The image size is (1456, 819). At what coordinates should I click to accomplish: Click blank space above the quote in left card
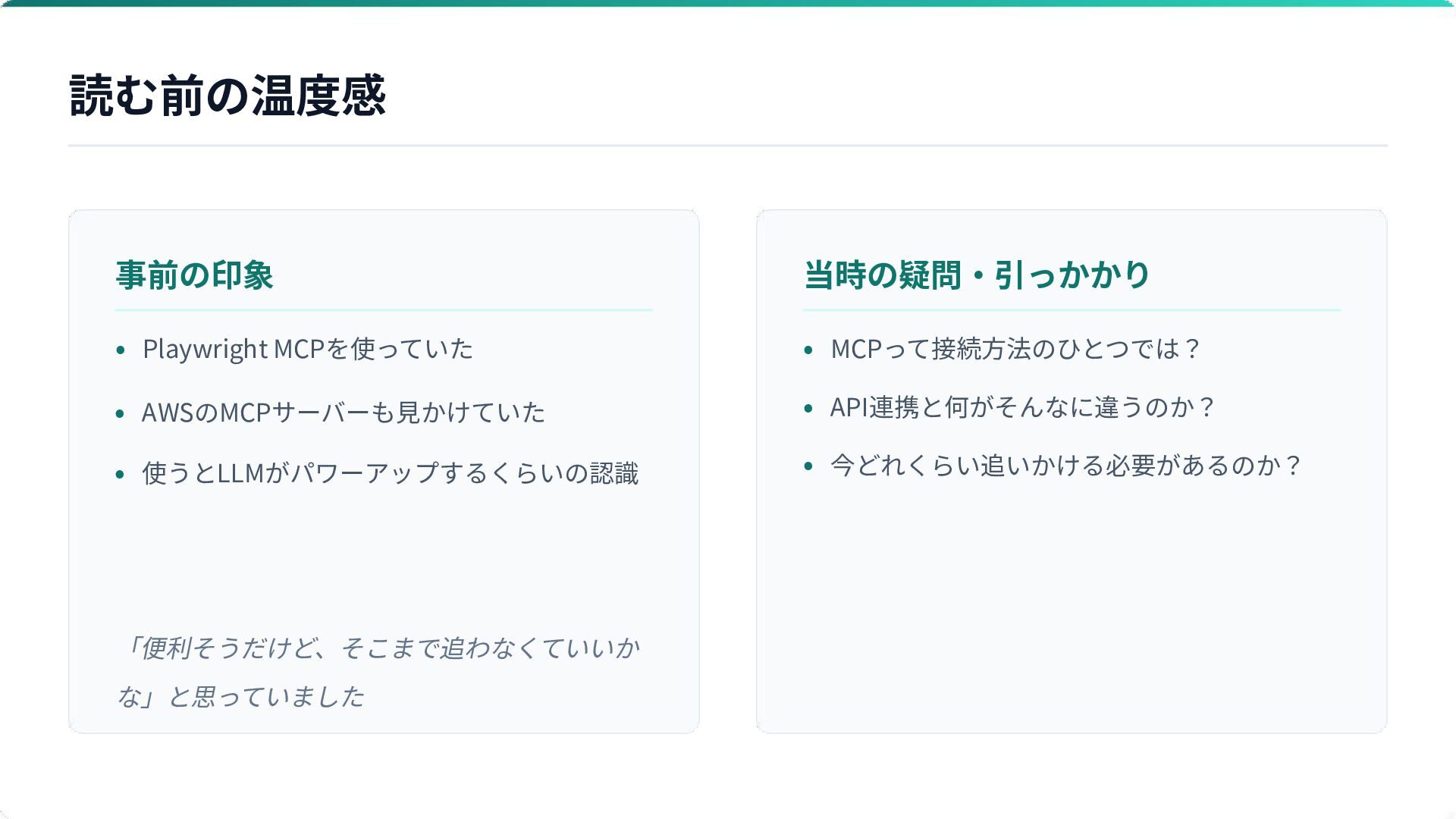click(x=384, y=561)
